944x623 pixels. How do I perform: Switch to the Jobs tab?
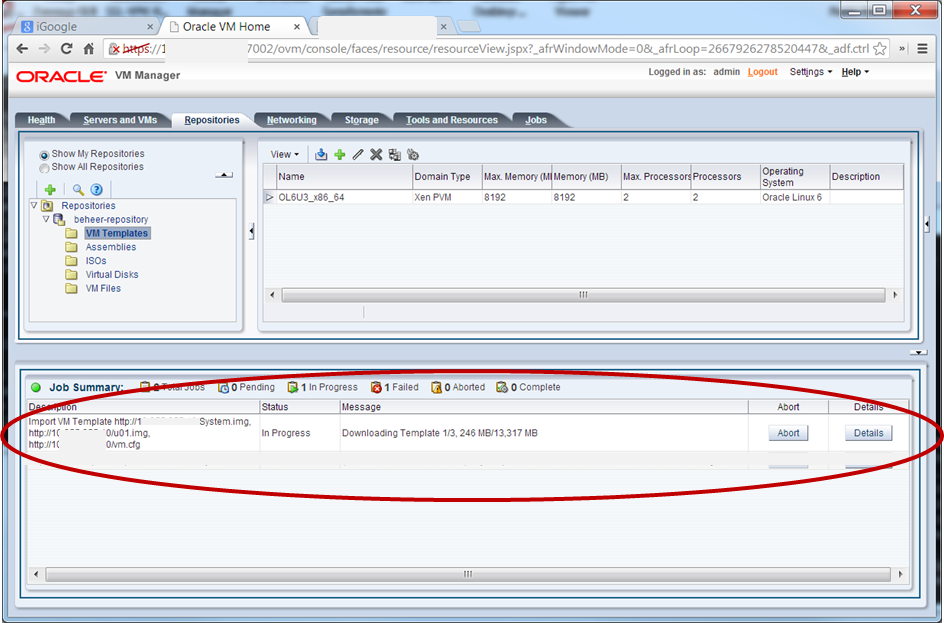tap(536, 120)
